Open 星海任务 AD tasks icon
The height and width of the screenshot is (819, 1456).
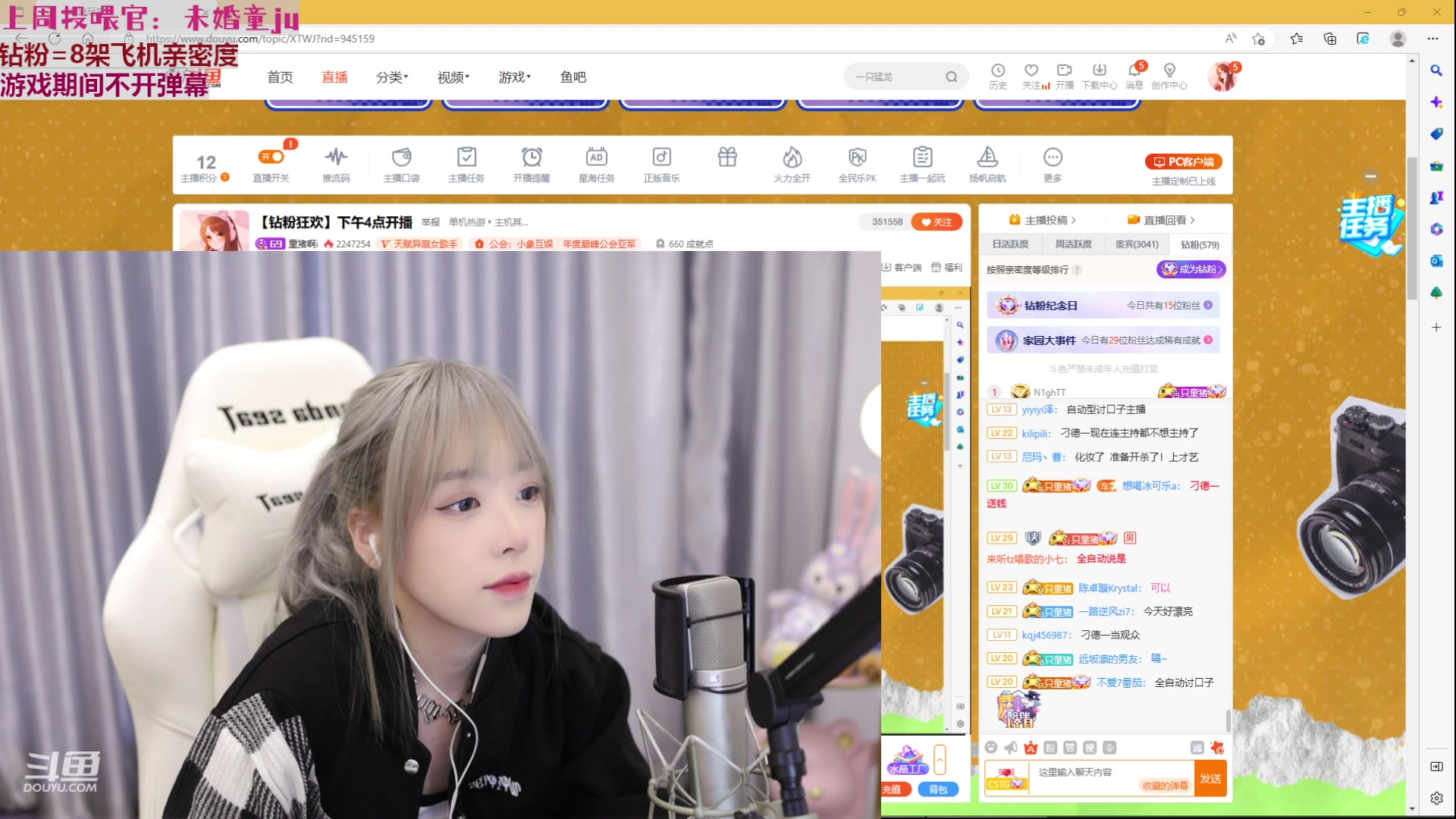(x=597, y=157)
